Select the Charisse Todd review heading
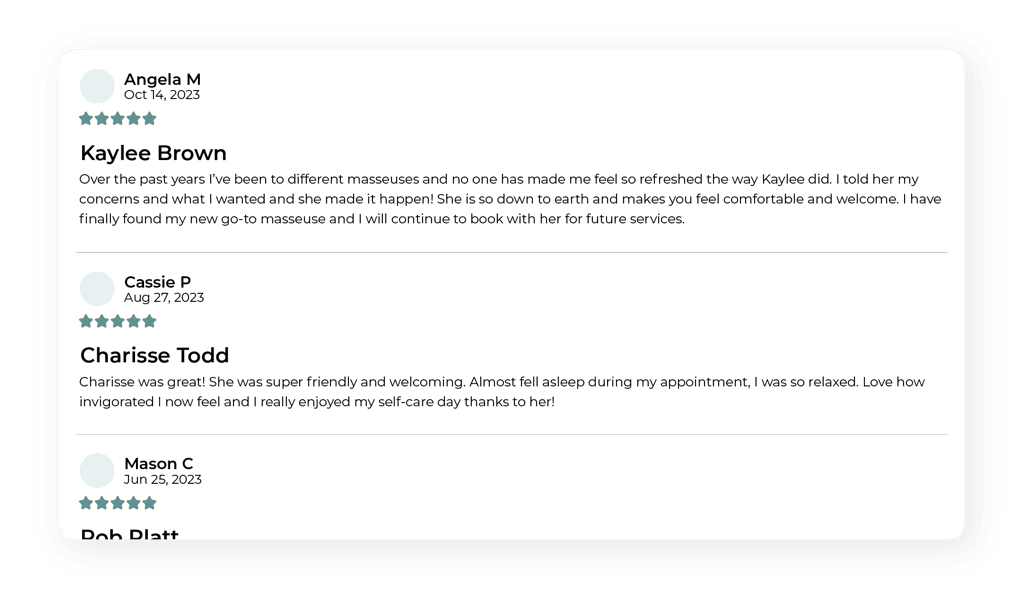This screenshot has height=589, width=1024. coord(154,356)
